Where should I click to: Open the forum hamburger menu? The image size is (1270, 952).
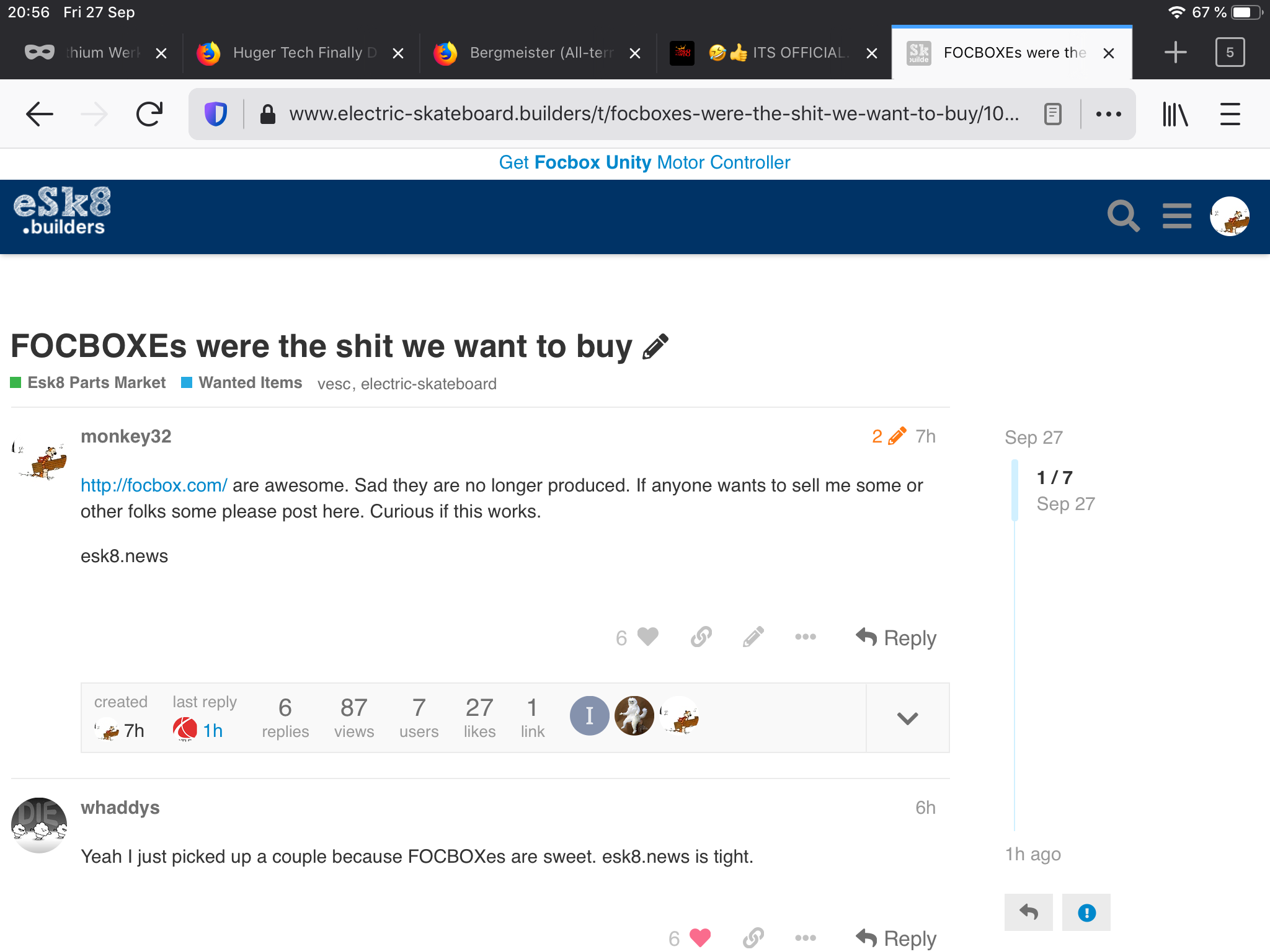click(x=1176, y=216)
